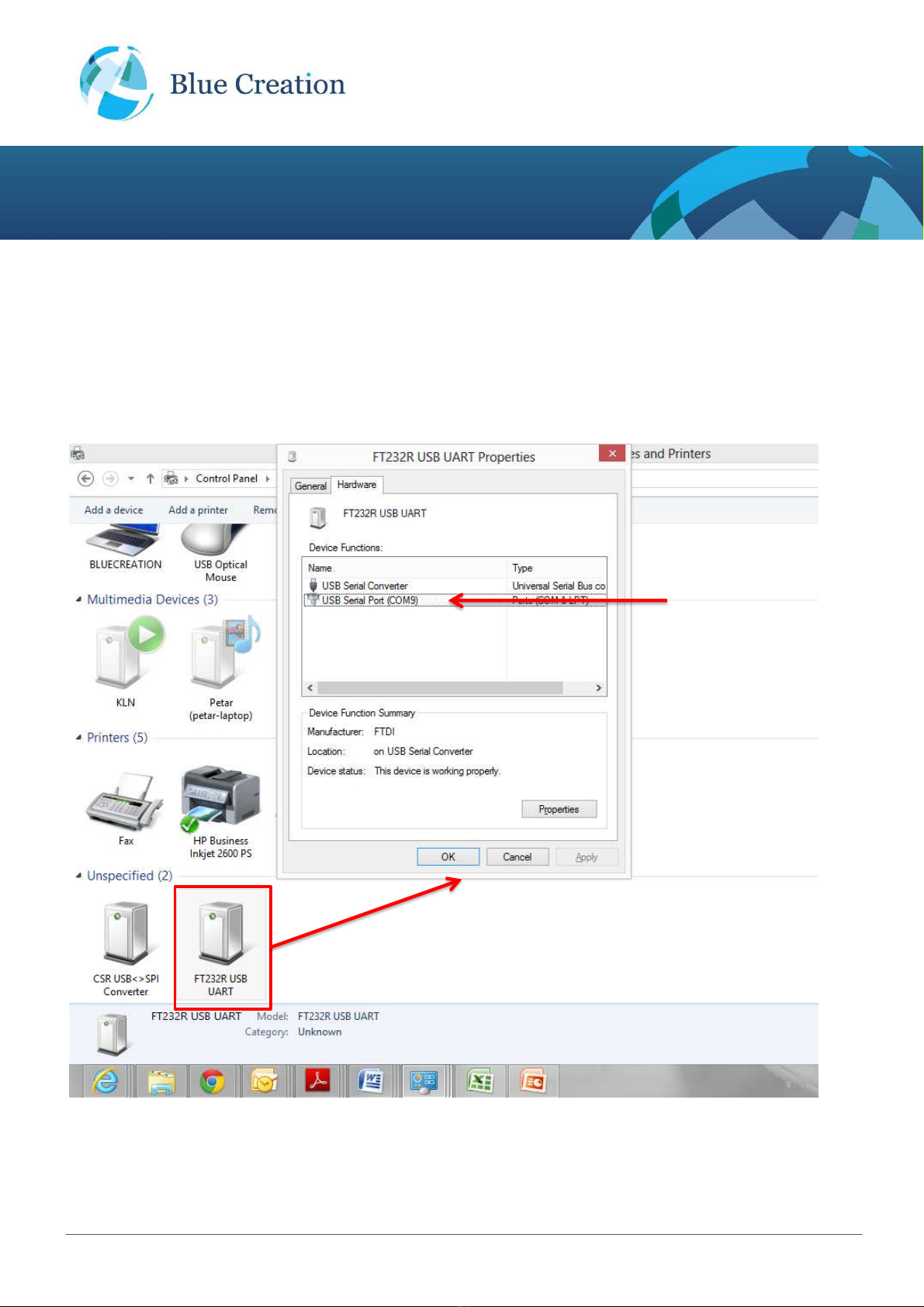This screenshot has width=924, height=1307.
Task: Go forward in the Control Panel window
Action: pos(111,479)
